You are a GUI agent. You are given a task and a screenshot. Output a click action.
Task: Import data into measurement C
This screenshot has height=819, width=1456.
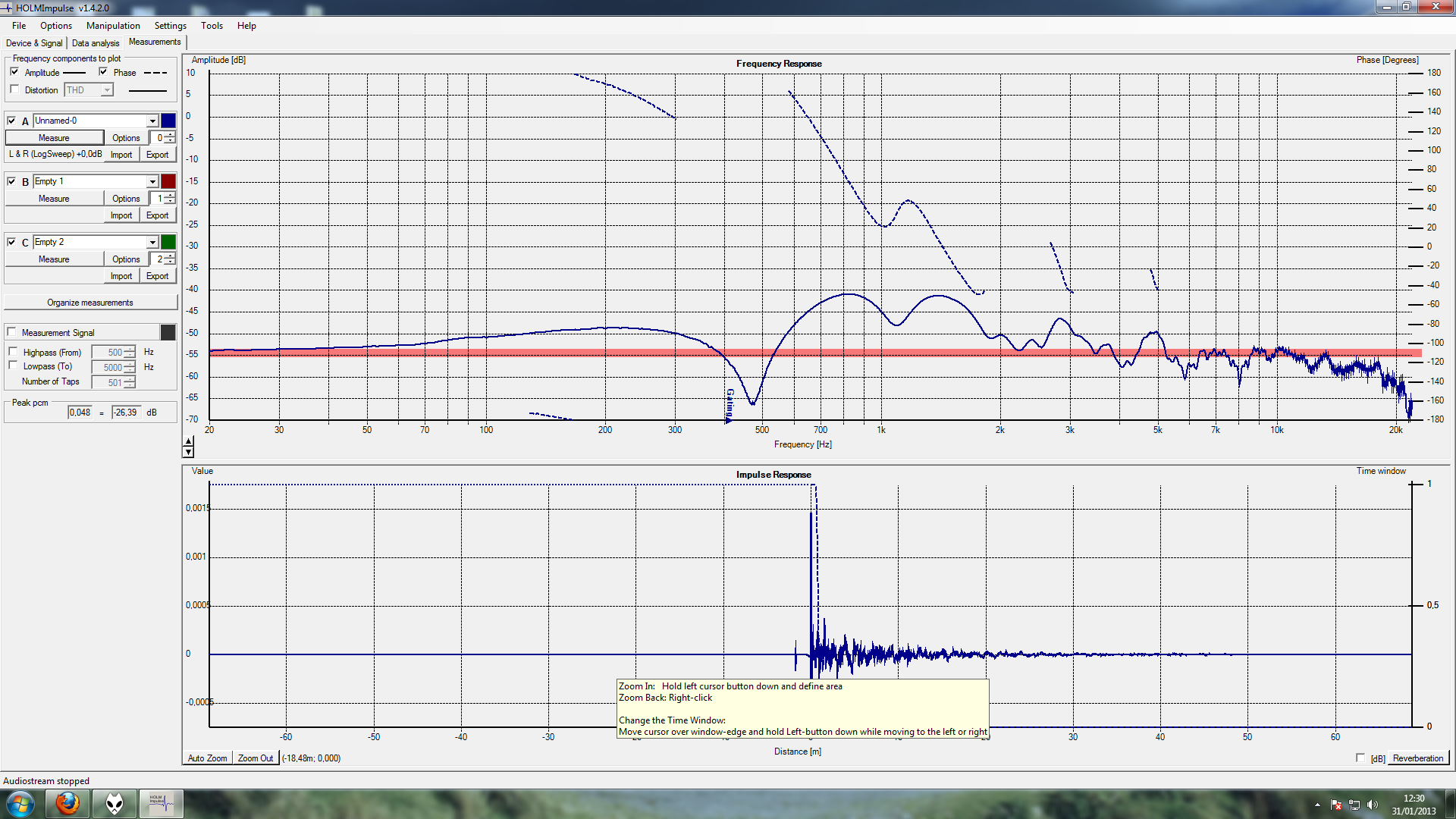click(x=121, y=276)
